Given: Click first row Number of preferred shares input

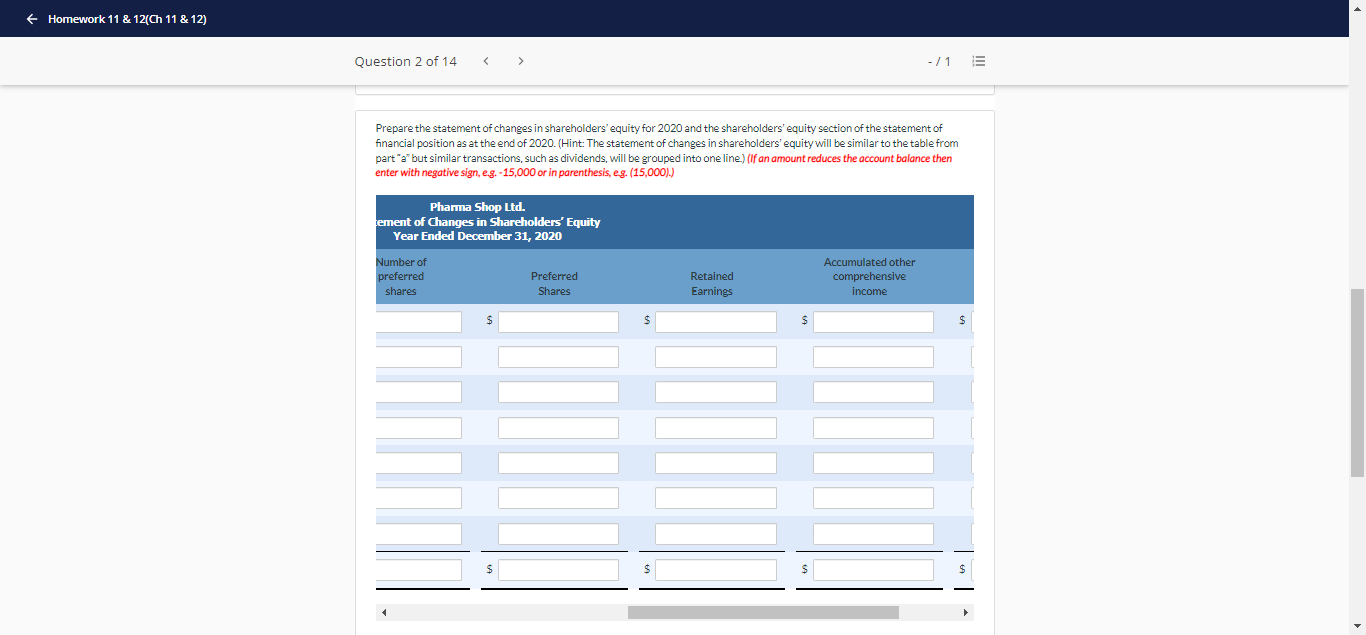Looking at the screenshot, I should 419,322.
